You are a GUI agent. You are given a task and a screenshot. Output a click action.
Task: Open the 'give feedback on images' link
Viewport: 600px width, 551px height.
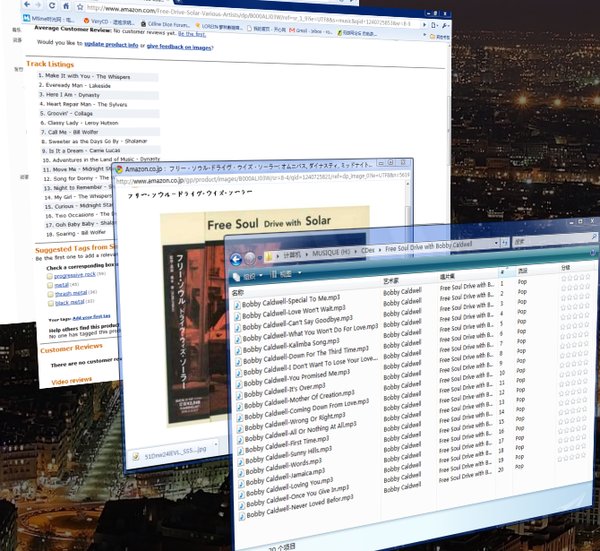pos(179,47)
